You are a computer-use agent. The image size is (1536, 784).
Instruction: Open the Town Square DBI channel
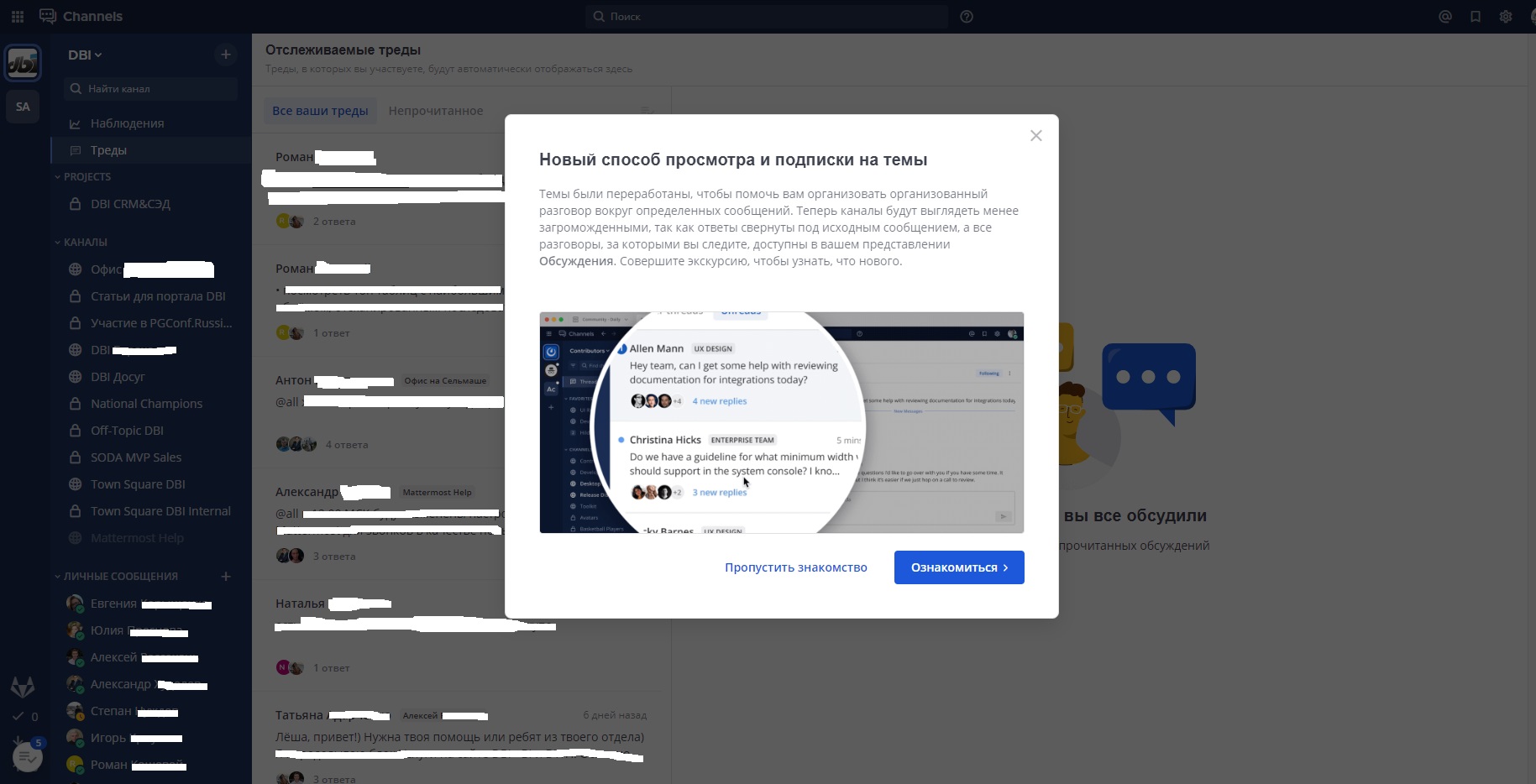point(151,484)
